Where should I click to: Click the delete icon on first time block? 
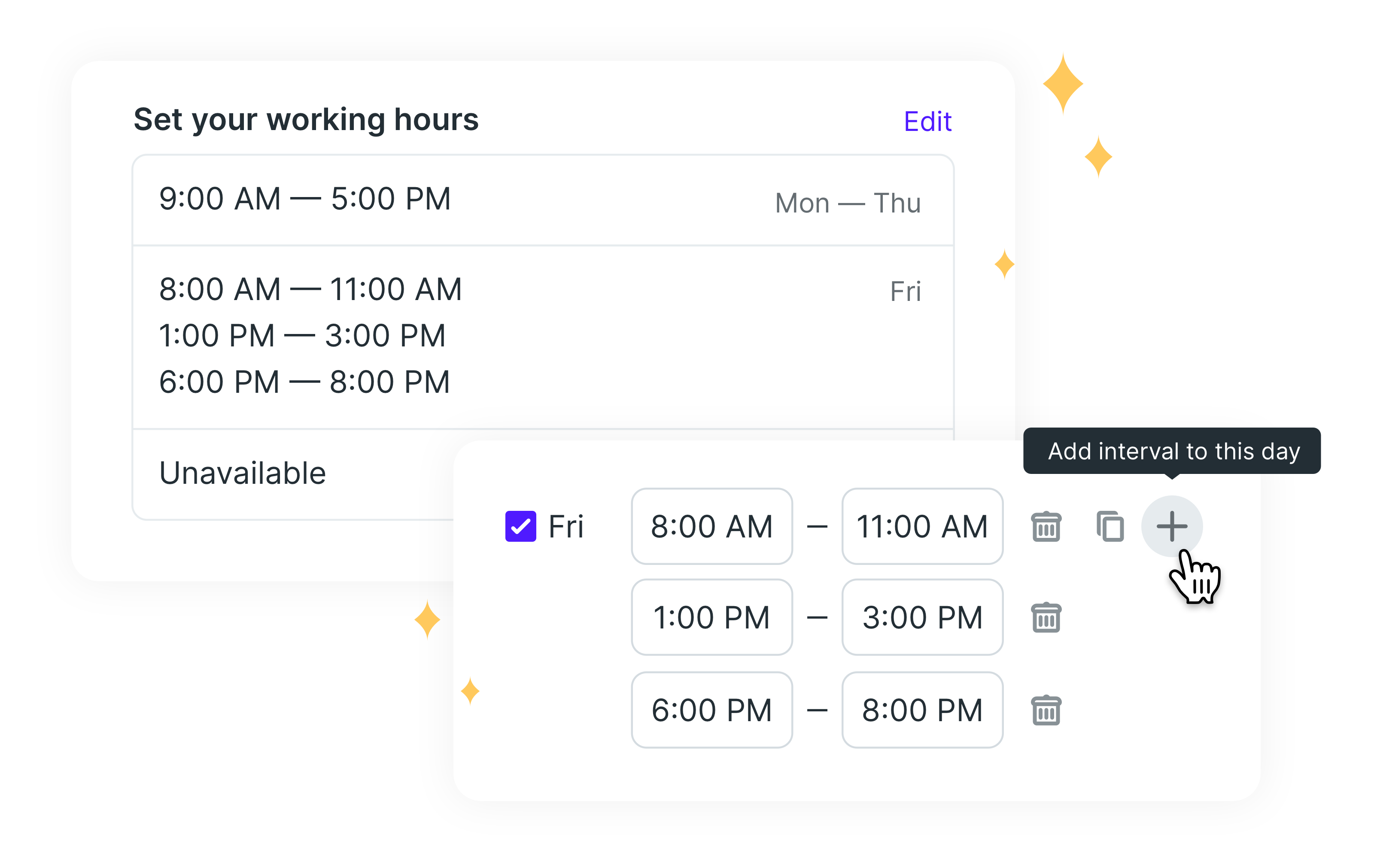pos(1044,525)
